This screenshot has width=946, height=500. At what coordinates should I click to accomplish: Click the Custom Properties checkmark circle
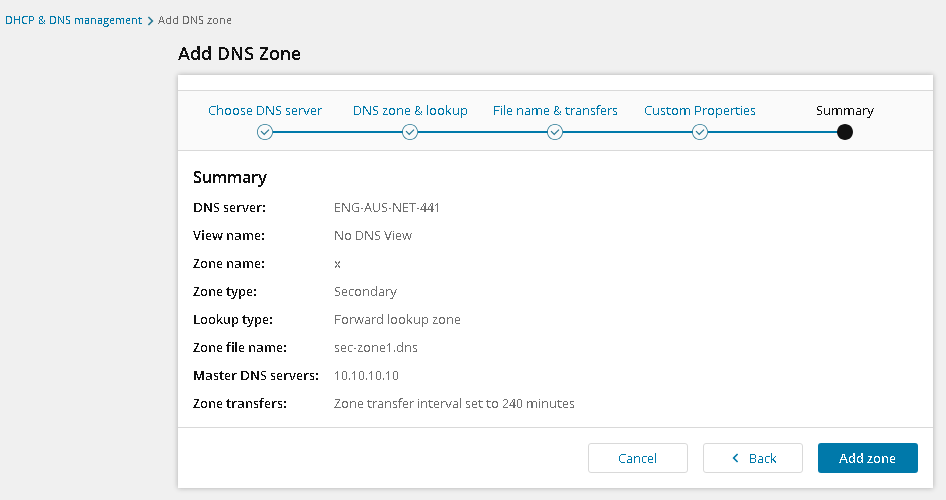tap(700, 132)
